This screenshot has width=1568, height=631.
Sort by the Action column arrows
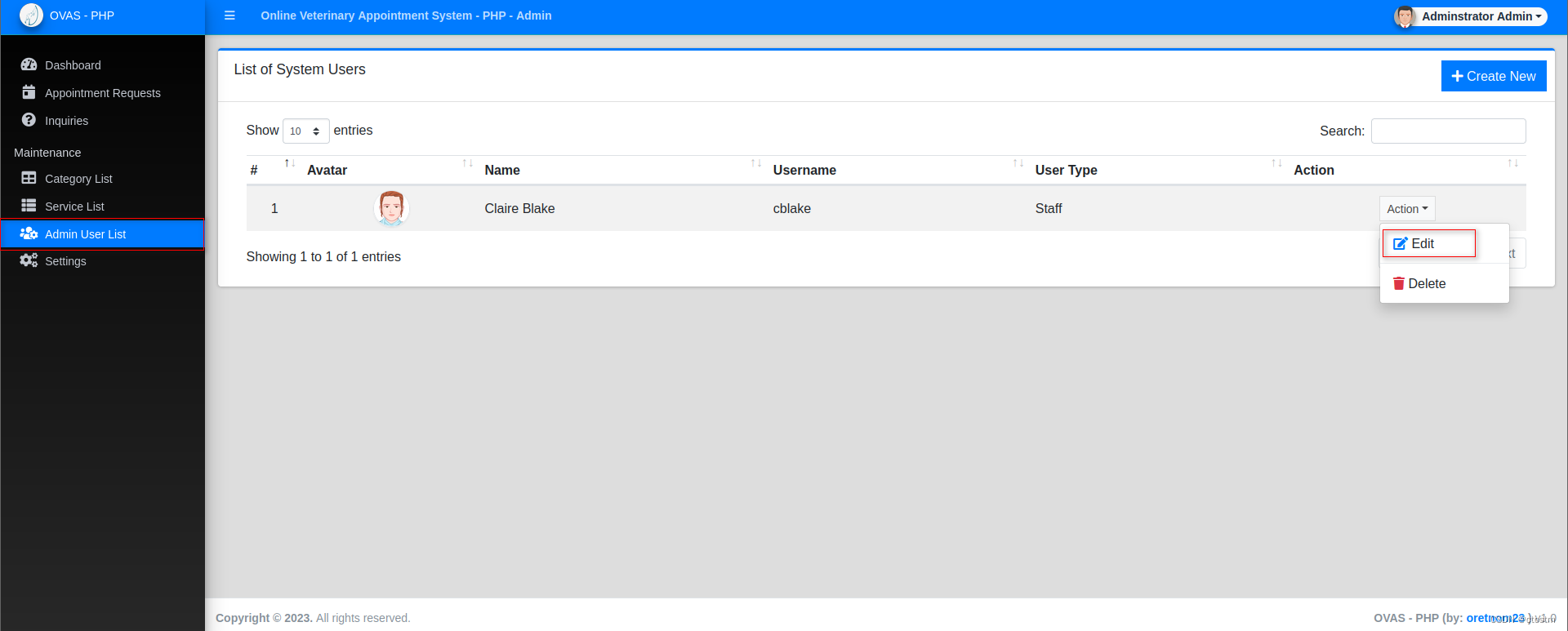1512,163
